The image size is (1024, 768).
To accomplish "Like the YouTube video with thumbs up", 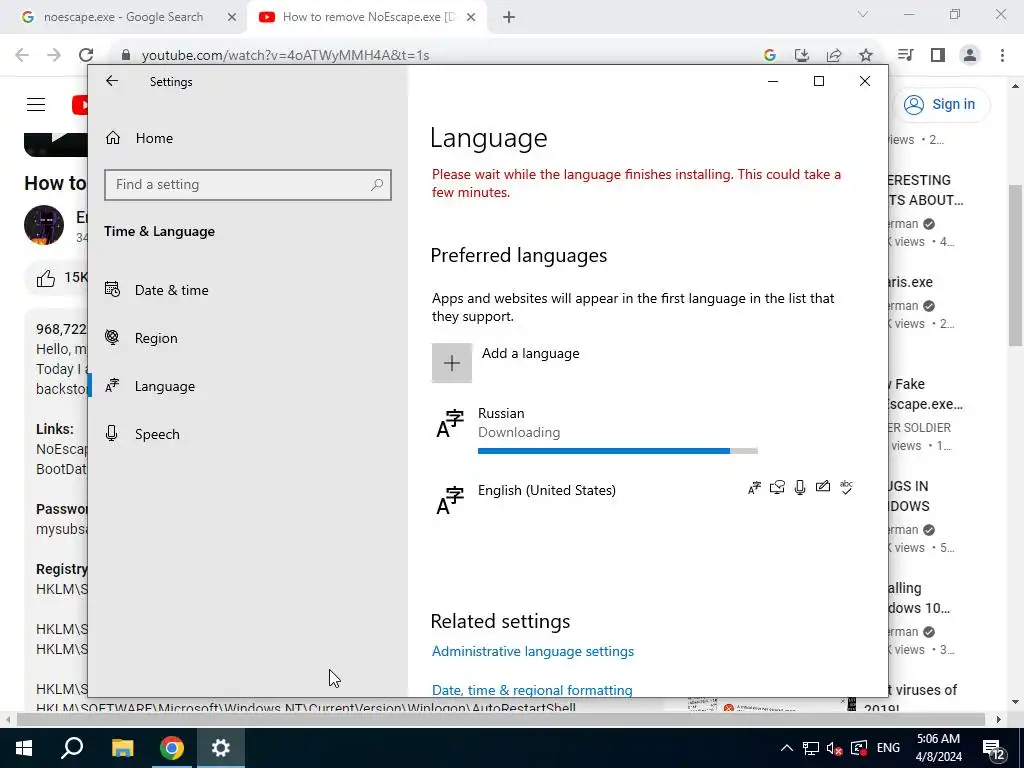I will pos(46,279).
